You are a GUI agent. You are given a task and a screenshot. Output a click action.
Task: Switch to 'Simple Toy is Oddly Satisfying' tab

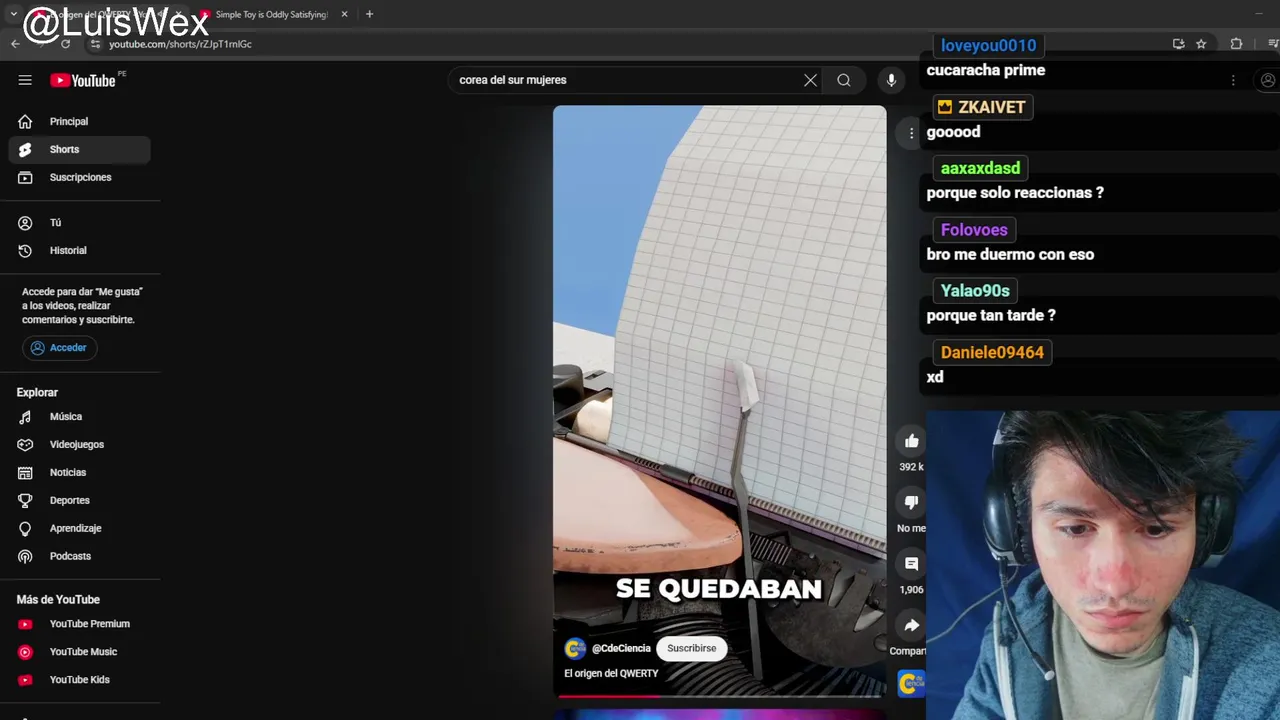271,14
